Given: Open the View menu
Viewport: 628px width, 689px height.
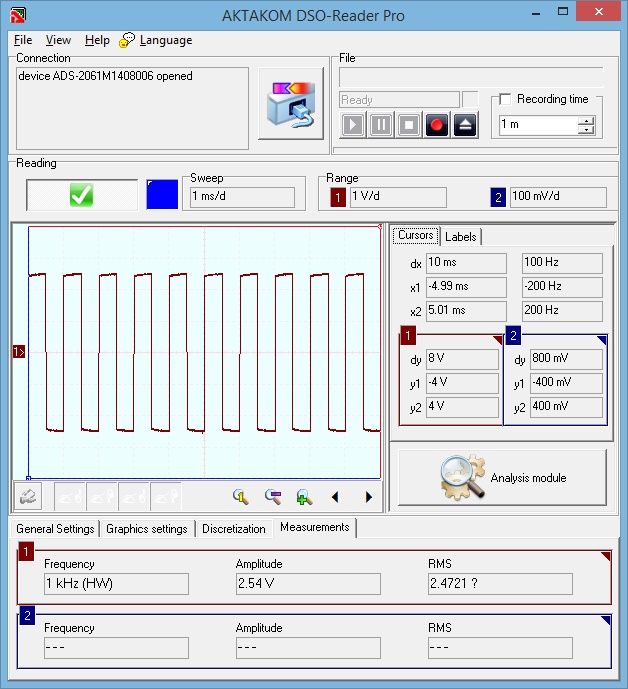Looking at the screenshot, I should click(x=58, y=40).
